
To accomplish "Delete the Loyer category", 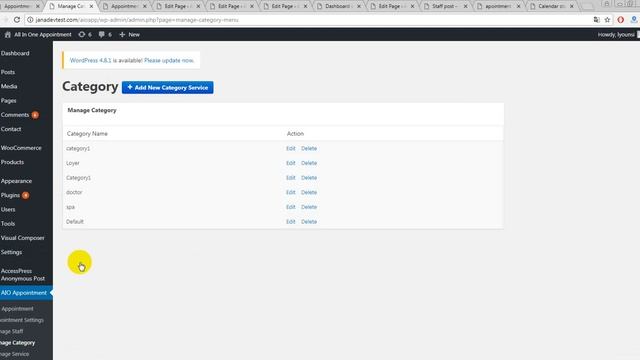I will 309,163.
